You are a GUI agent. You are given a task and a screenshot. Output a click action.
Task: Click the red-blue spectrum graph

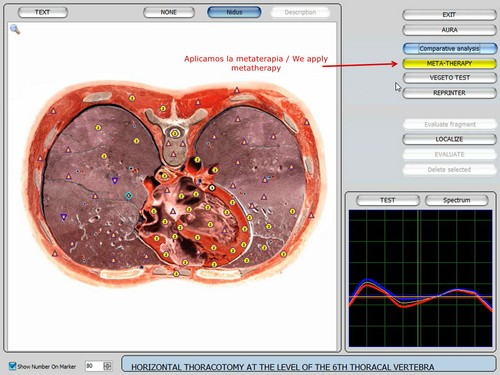point(420,278)
